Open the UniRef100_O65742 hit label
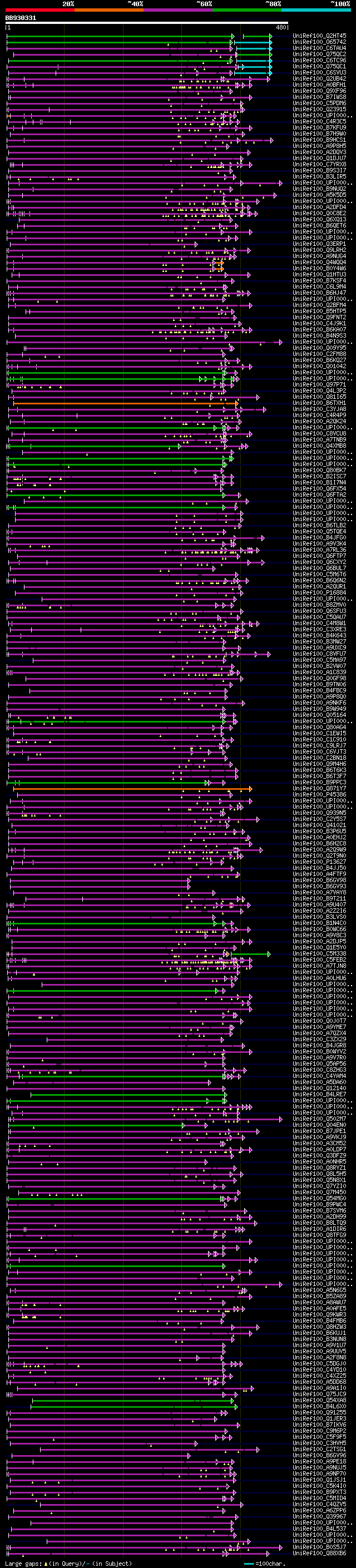Screen dimensions: 356x1568 319,42
